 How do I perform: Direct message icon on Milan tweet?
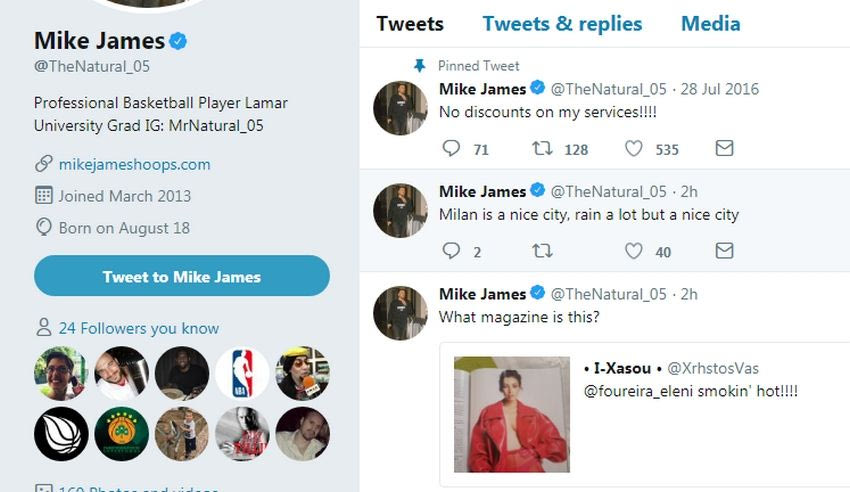tap(724, 251)
